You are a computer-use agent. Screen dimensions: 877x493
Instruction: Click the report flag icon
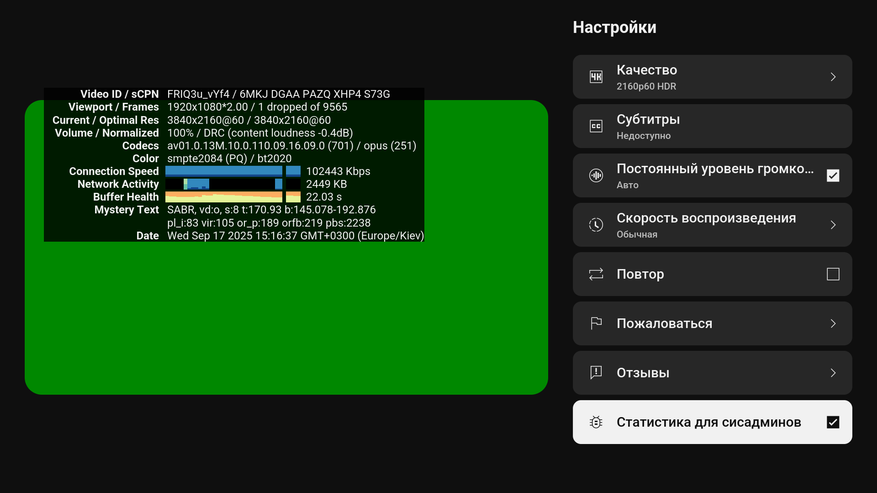click(x=596, y=323)
